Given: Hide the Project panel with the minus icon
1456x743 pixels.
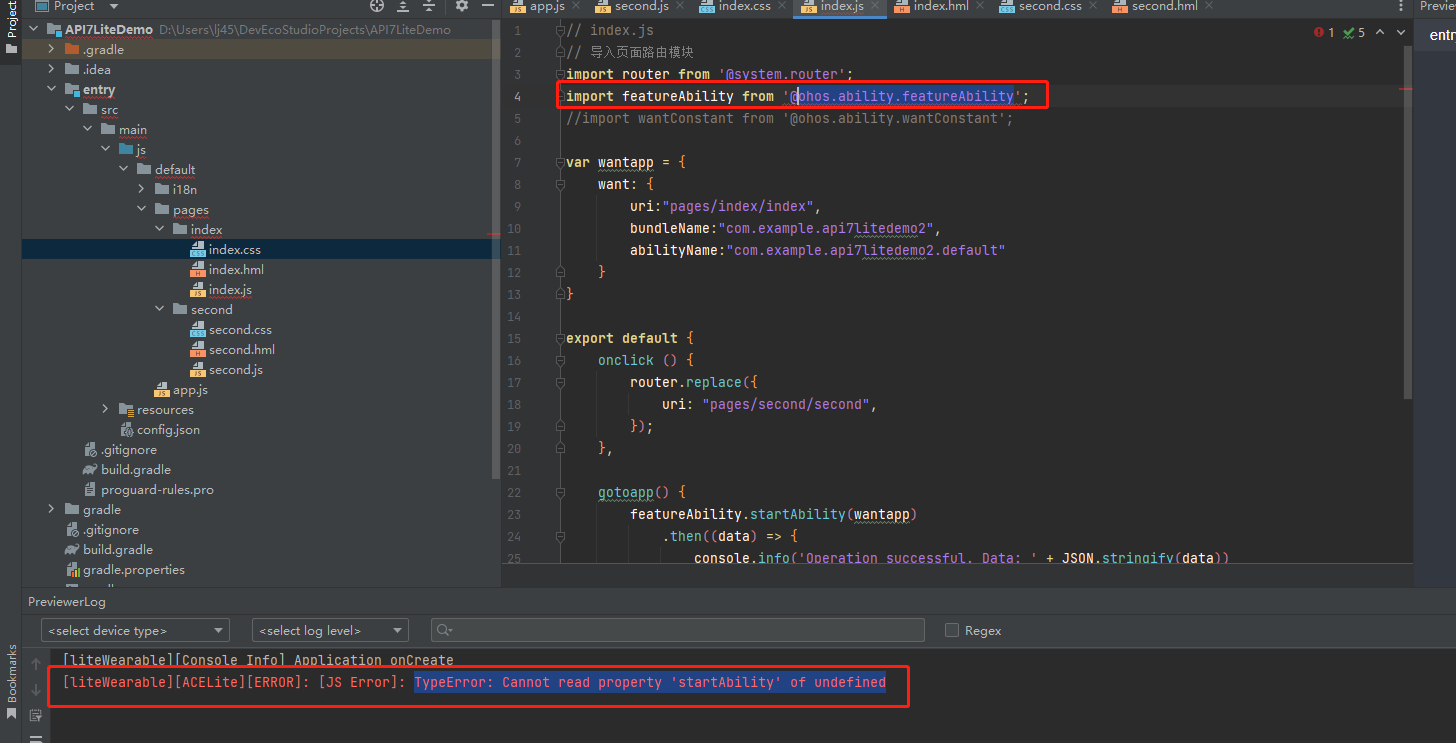Looking at the screenshot, I should tap(487, 6).
